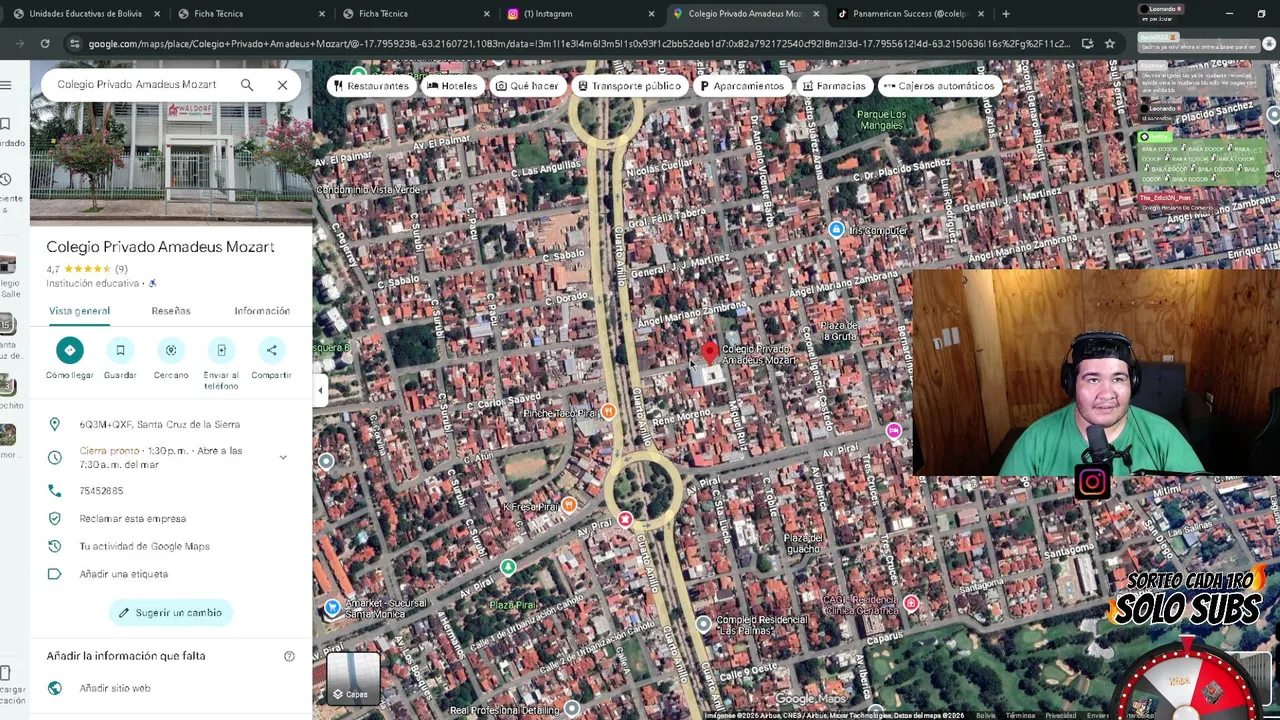The image size is (1280, 720).
Task: Click the Amarket Sucursal Santa Monica marker
Action: (x=332, y=607)
